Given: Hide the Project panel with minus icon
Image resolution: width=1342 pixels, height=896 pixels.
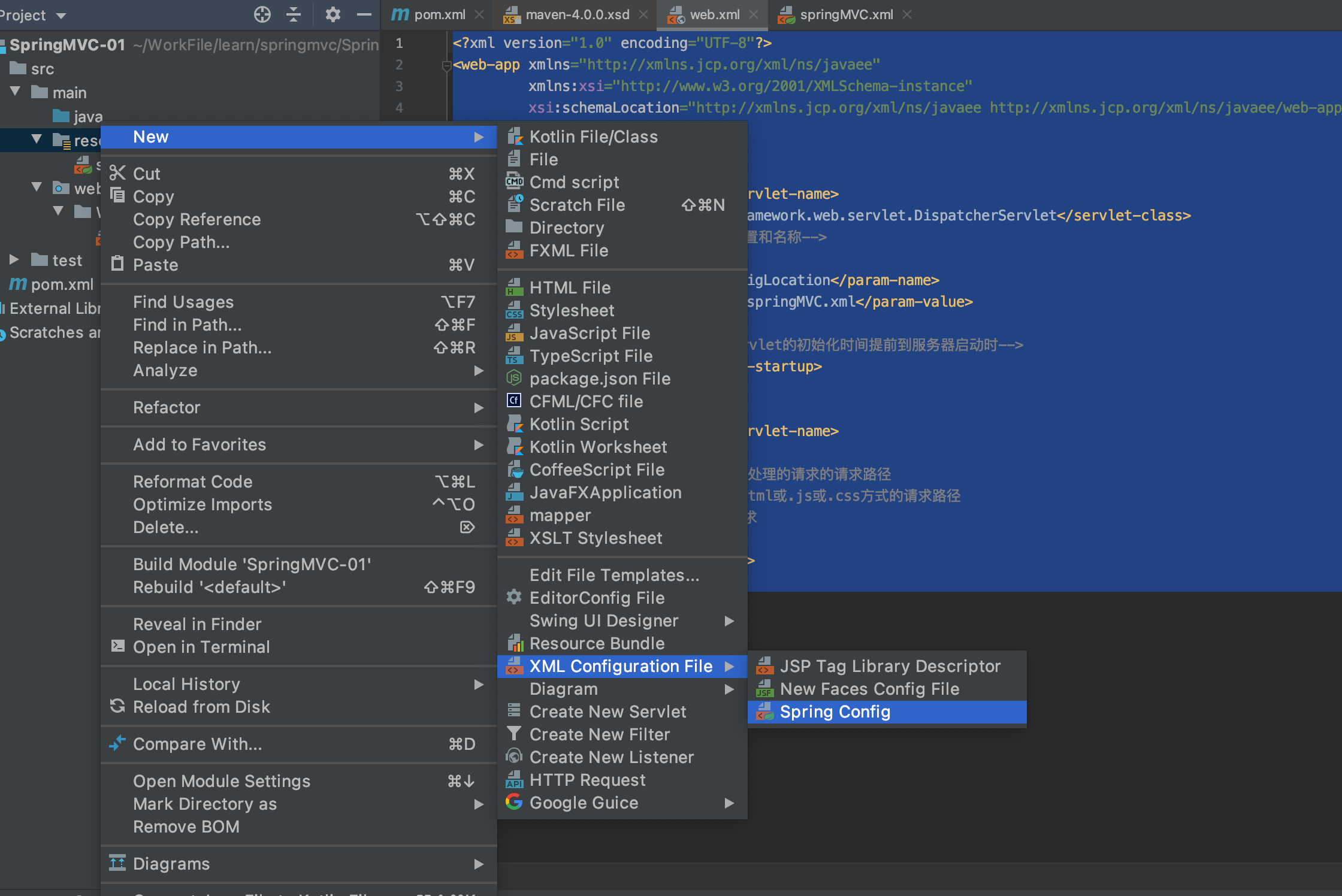Looking at the screenshot, I should tap(364, 14).
